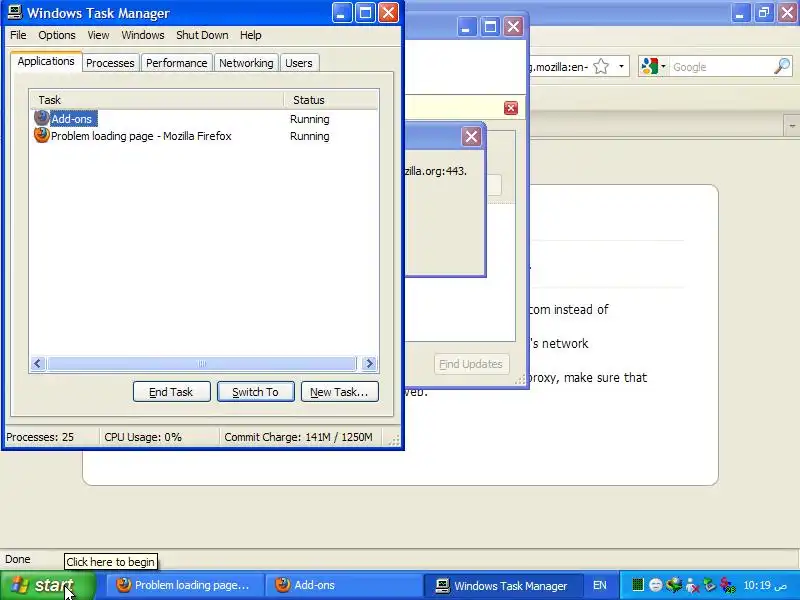Close the small dialog mentioning zilla.org:443
This screenshot has height=600, width=800.
pyautogui.click(x=471, y=136)
